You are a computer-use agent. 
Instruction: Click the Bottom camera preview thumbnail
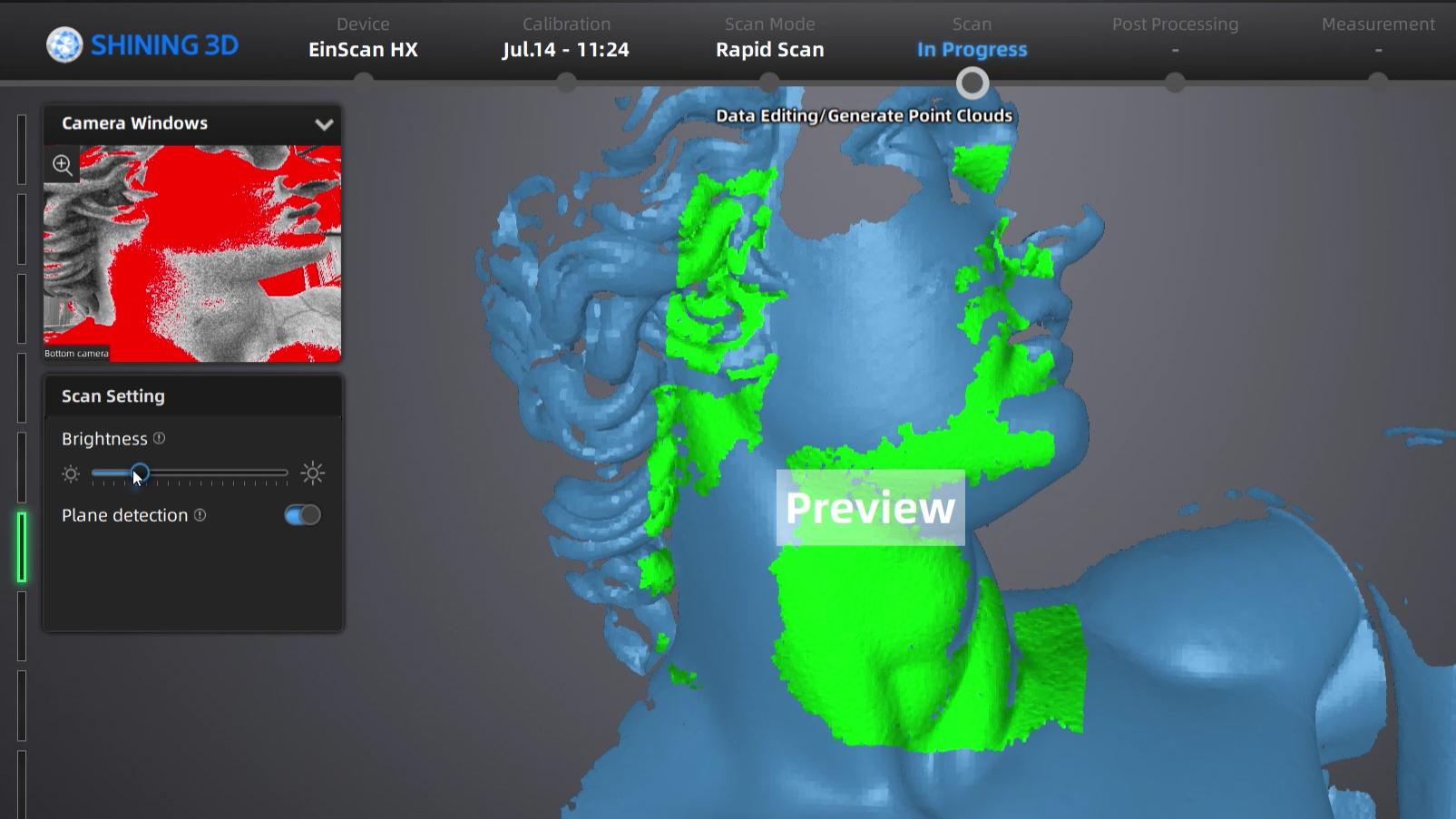point(192,253)
